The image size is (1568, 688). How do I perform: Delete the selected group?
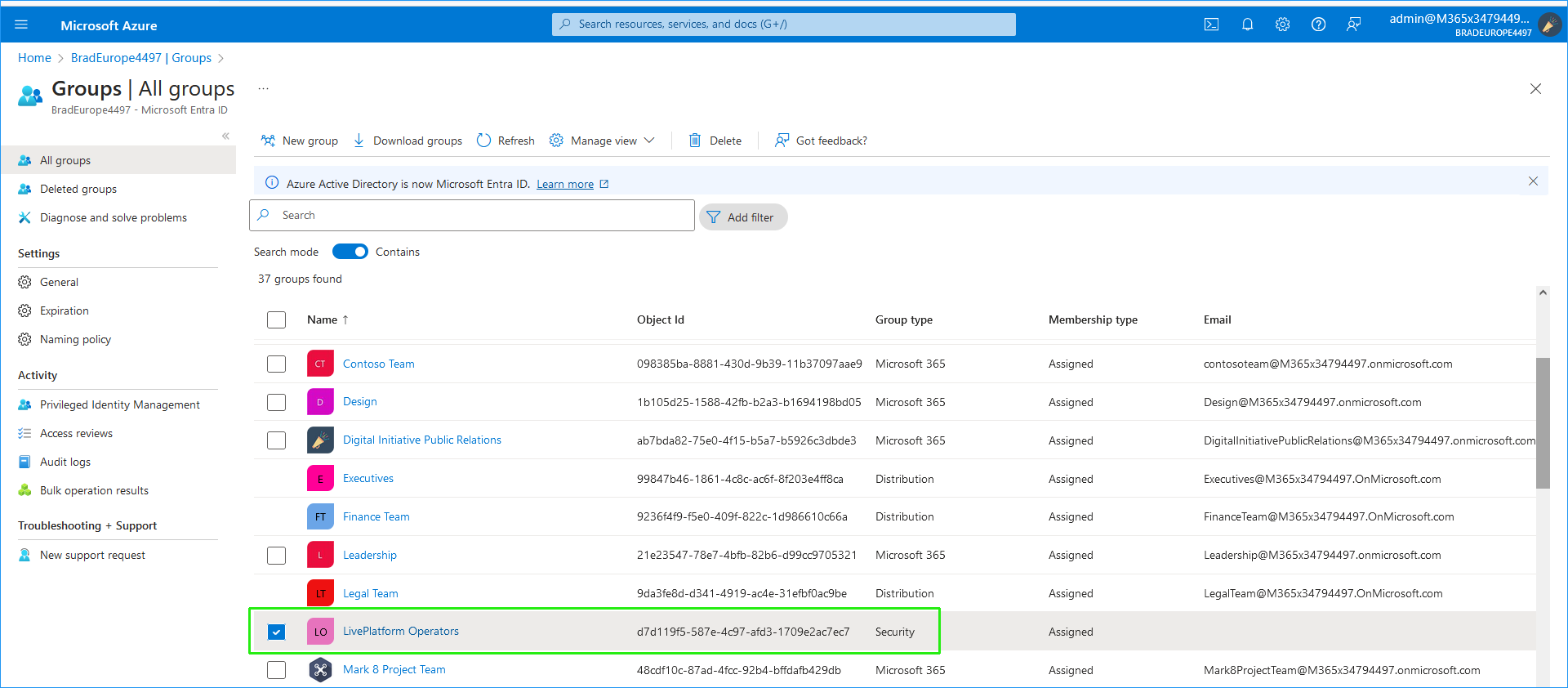(715, 141)
